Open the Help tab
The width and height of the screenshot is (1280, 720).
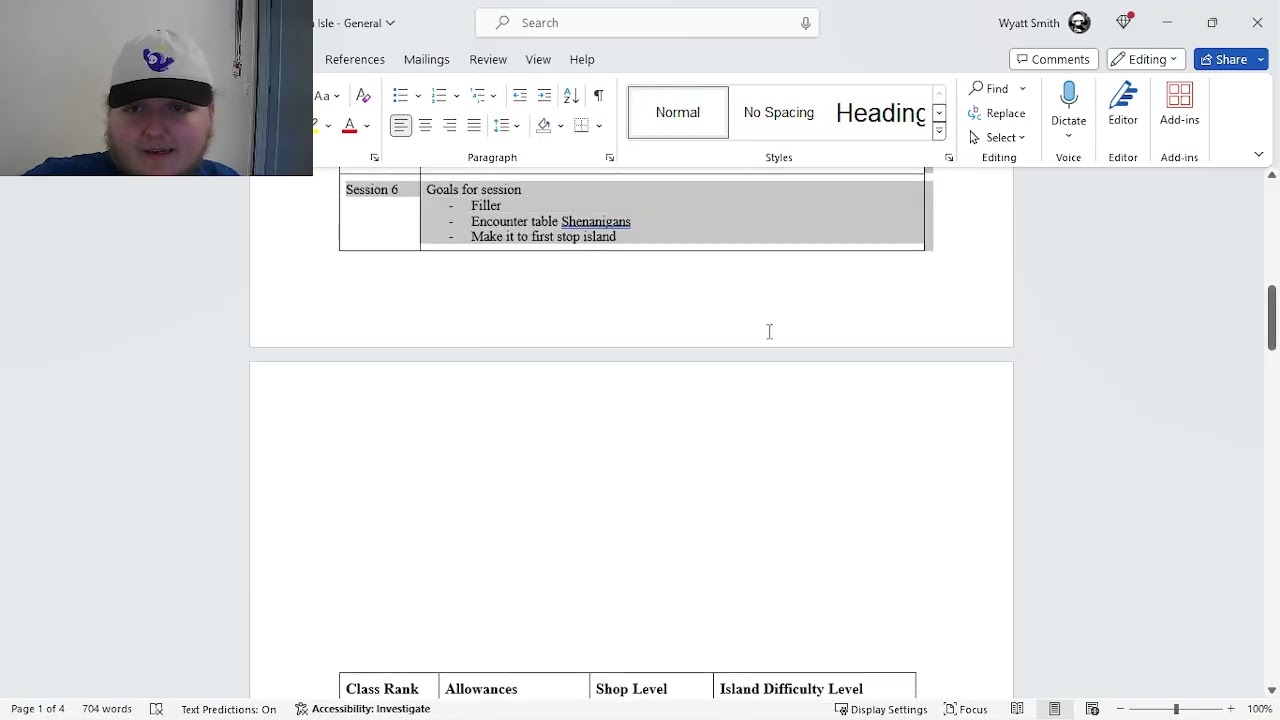pos(582,59)
